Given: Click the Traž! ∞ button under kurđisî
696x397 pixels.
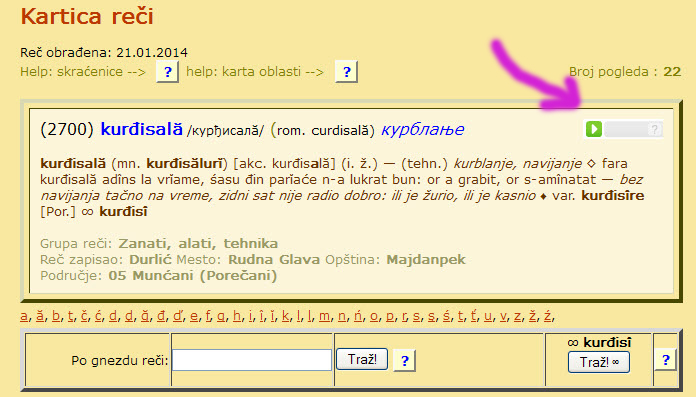Looking at the screenshot, I should 599,362.
